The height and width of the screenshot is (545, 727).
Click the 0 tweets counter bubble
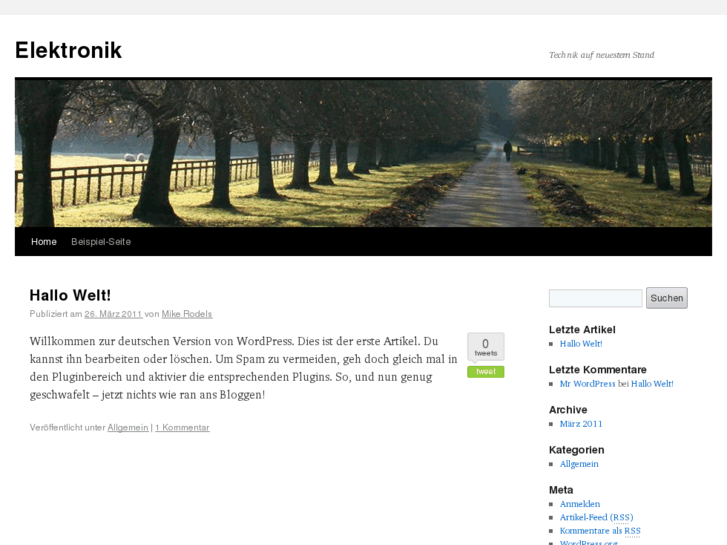pos(485,346)
